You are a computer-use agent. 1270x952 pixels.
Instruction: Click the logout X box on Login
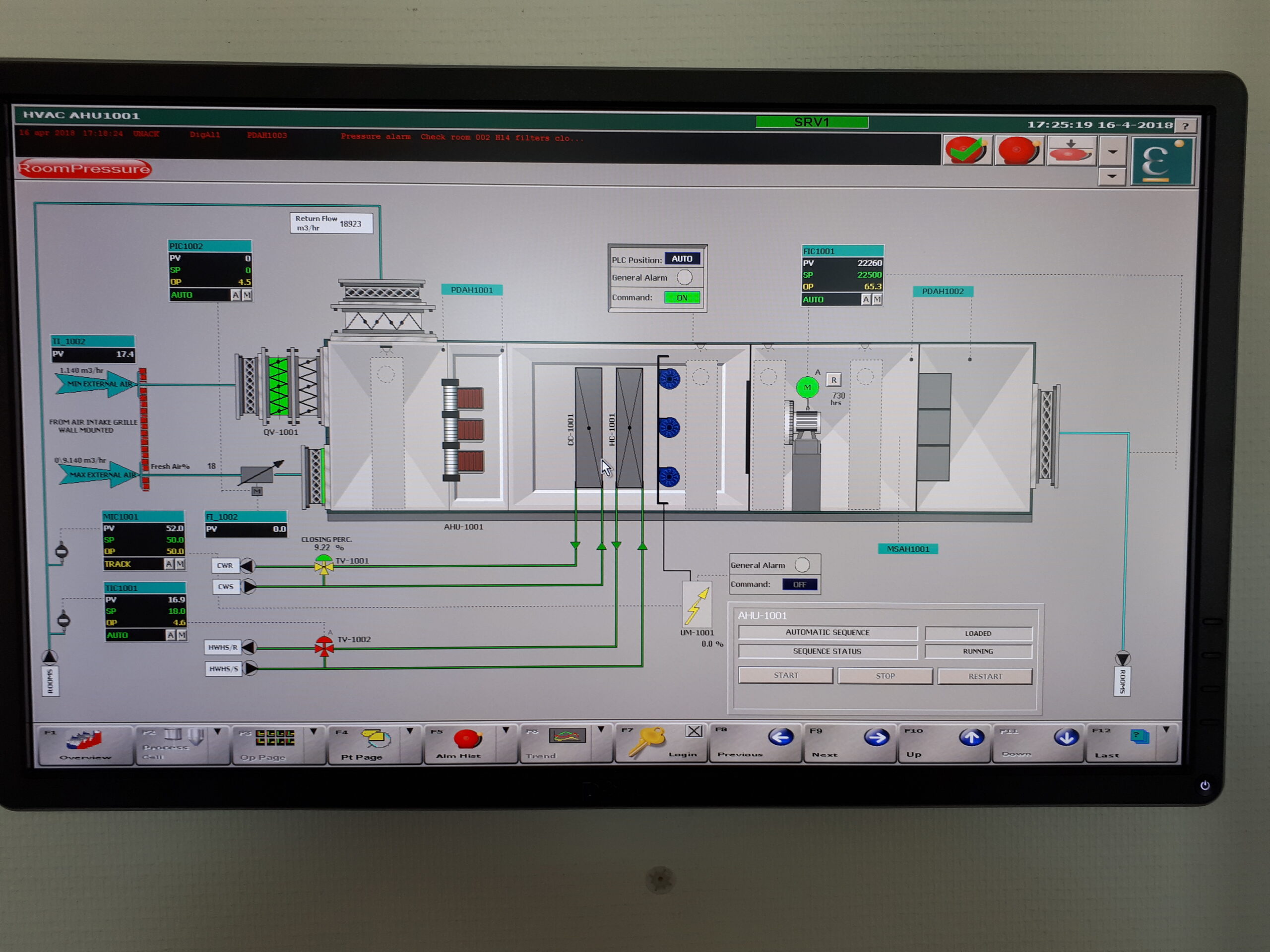tap(694, 731)
